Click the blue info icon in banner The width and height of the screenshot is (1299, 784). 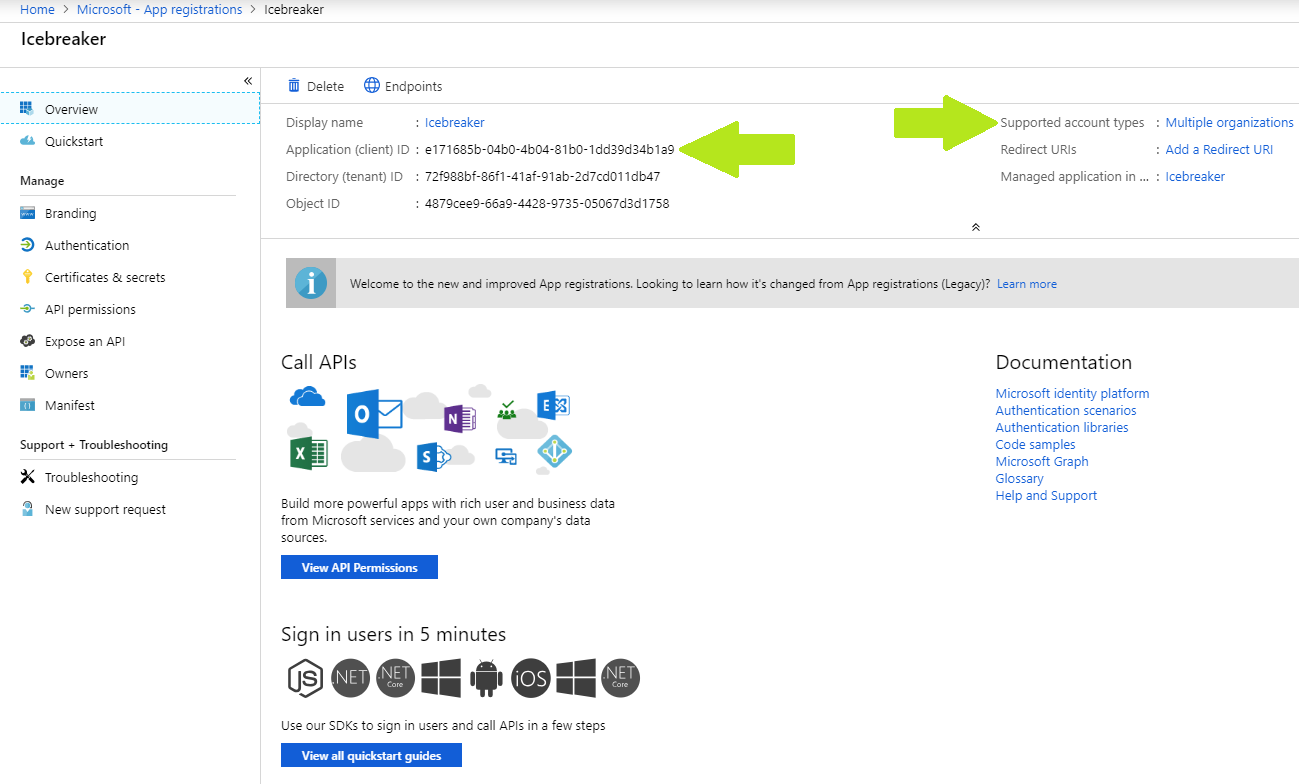(311, 283)
